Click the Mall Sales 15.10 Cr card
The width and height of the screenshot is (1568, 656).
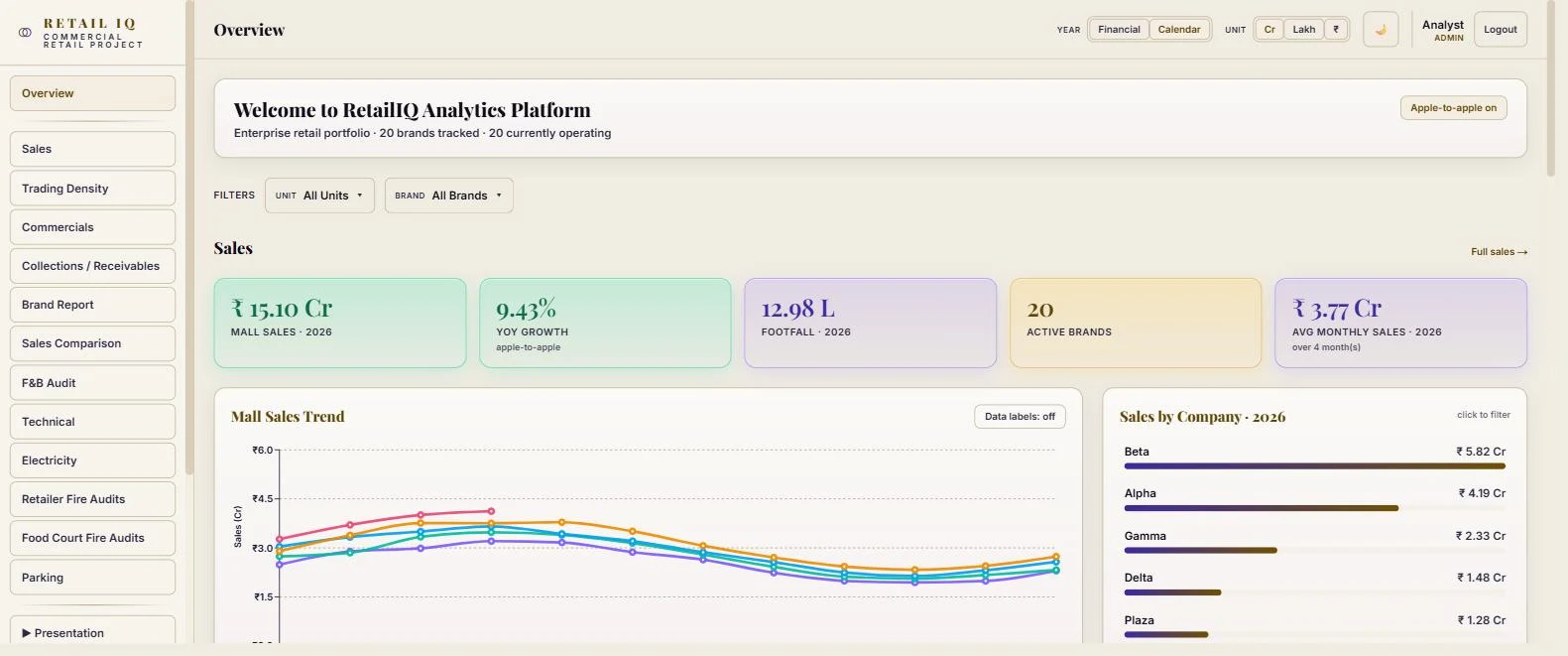point(340,323)
